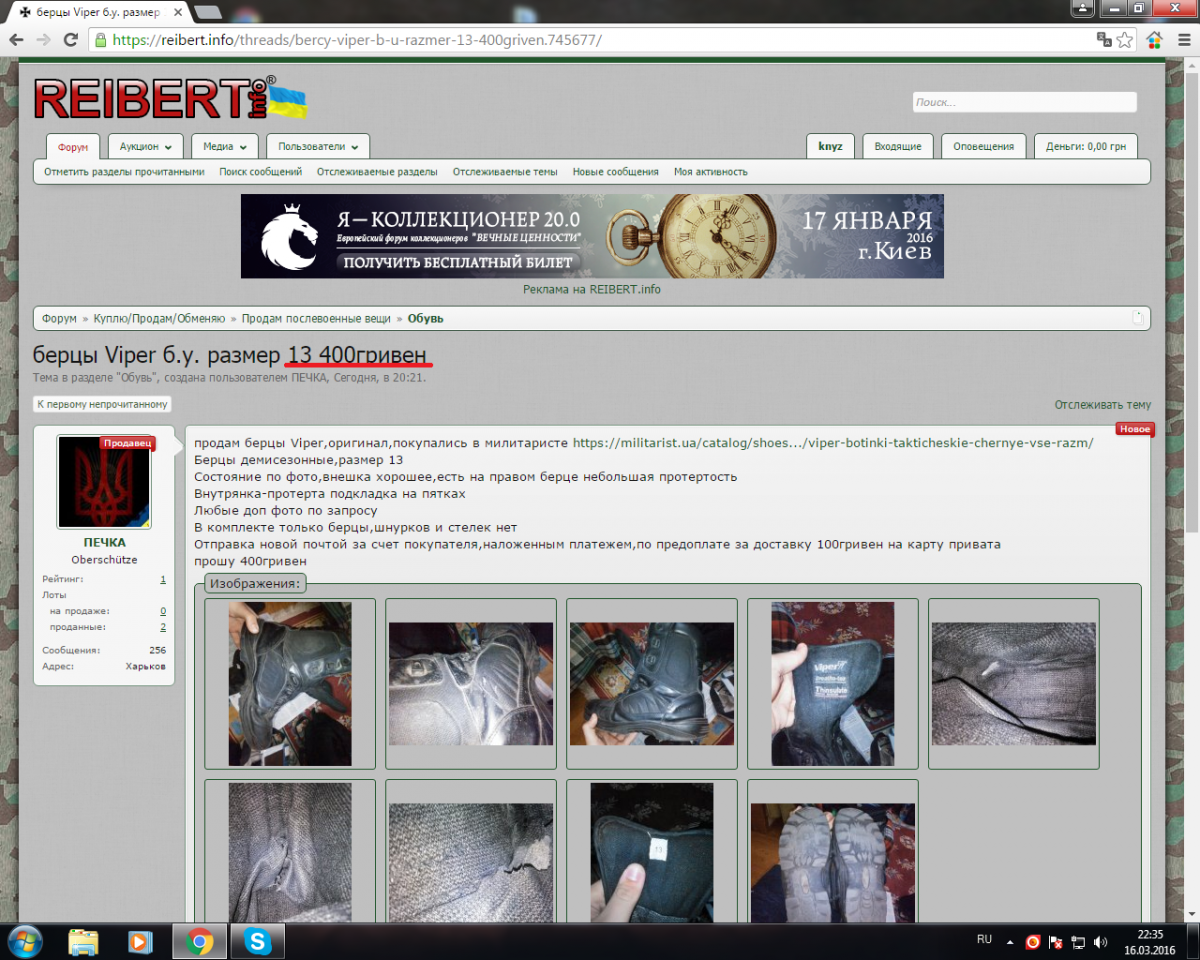Click the RU language indicator in taskbar
The height and width of the screenshot is (960, 1200).
984,940
